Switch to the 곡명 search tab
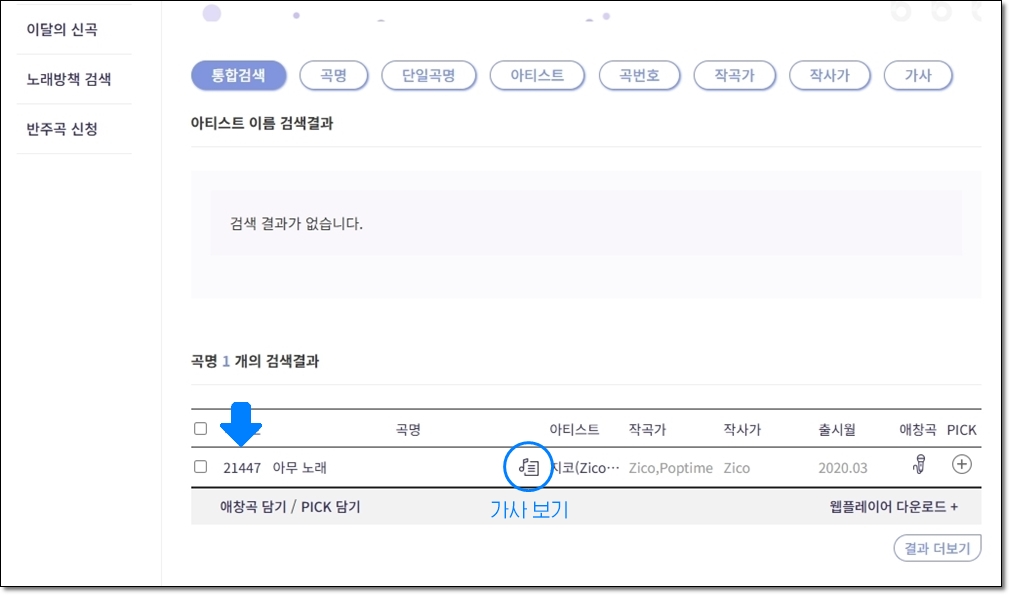 pos(334,75)
